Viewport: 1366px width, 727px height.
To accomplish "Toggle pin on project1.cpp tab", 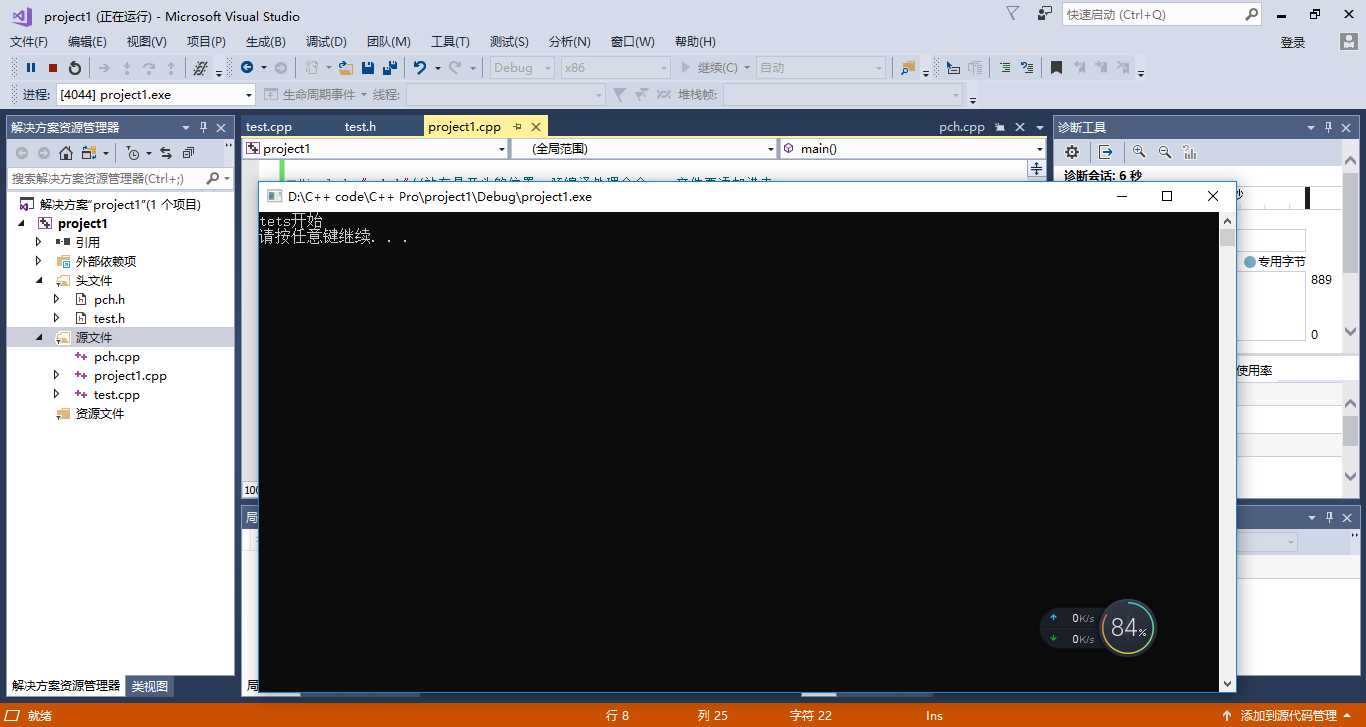I will tap(518, 127).
